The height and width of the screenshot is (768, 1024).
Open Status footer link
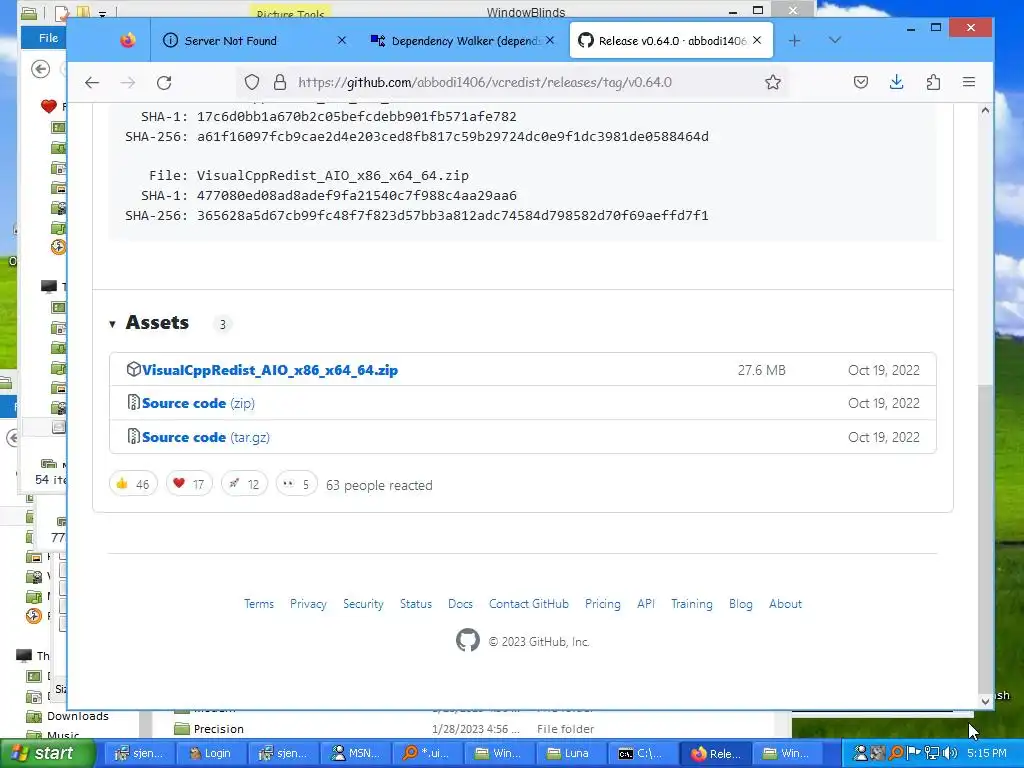click(416, 604)
